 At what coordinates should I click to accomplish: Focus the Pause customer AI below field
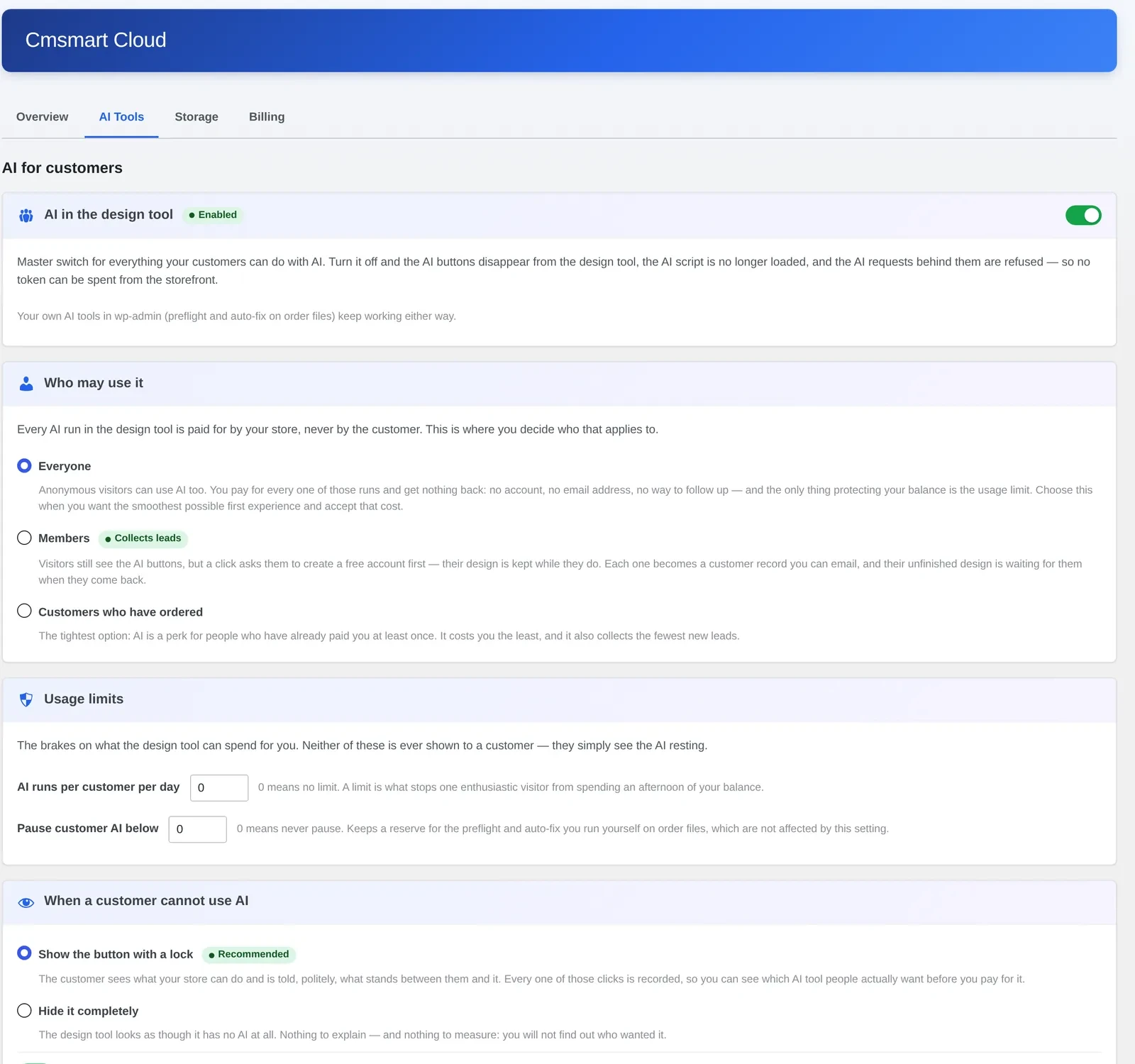click(197, 829)
